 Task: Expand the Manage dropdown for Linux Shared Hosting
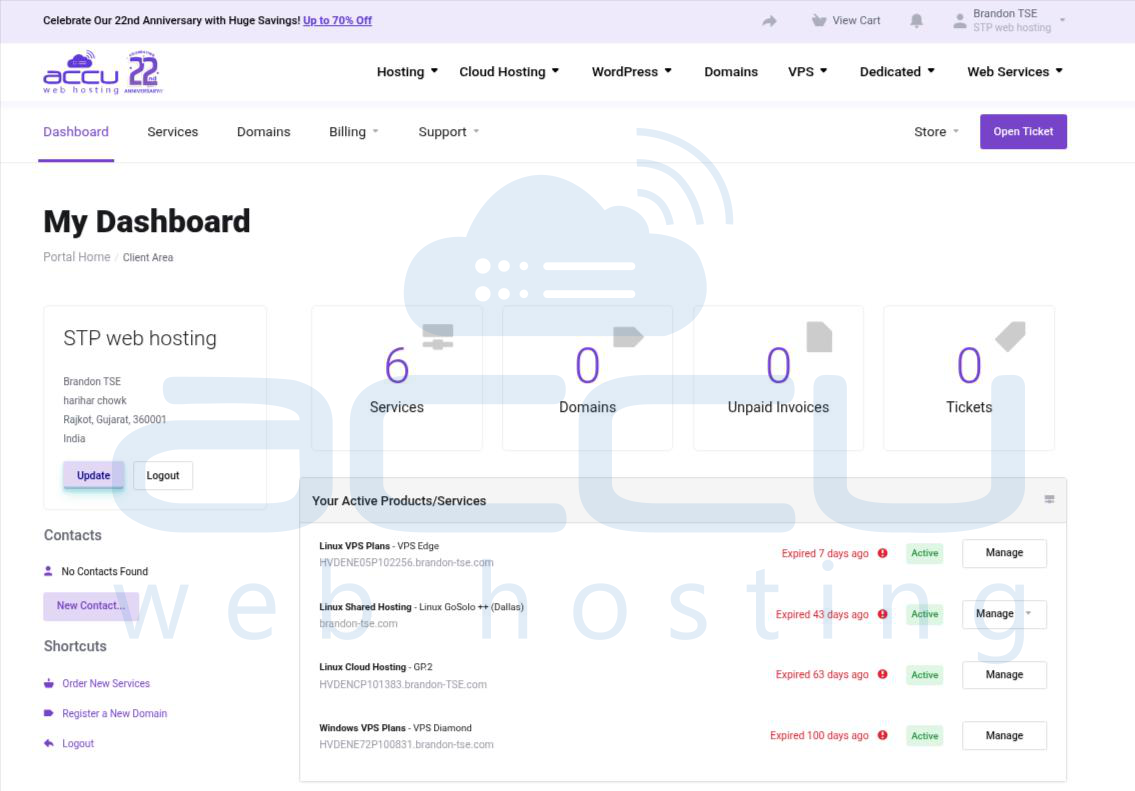(1027, 614)
